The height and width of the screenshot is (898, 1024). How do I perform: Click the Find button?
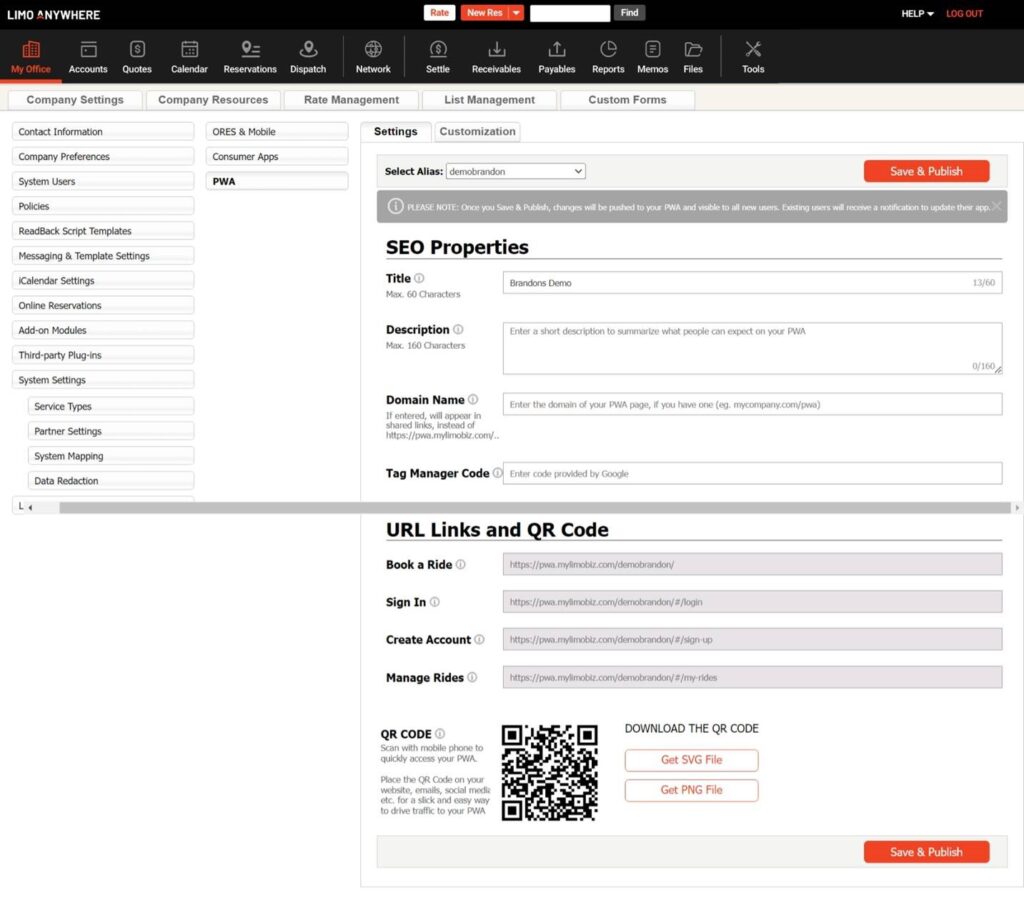click(x=629, y=12)
